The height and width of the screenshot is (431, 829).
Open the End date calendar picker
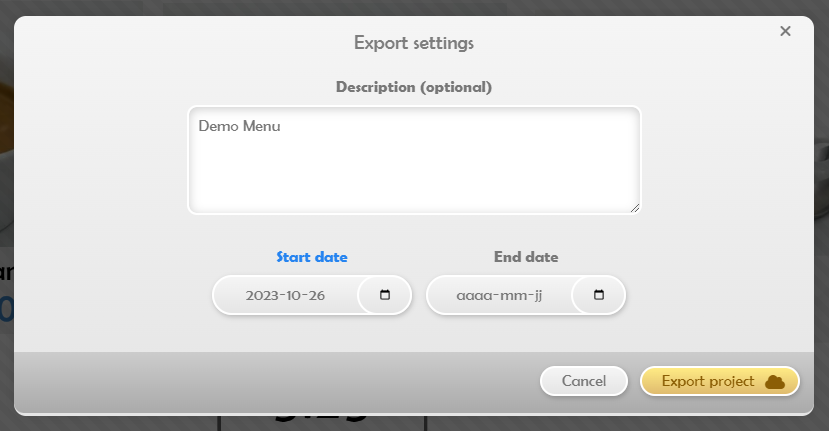(598, 295)
